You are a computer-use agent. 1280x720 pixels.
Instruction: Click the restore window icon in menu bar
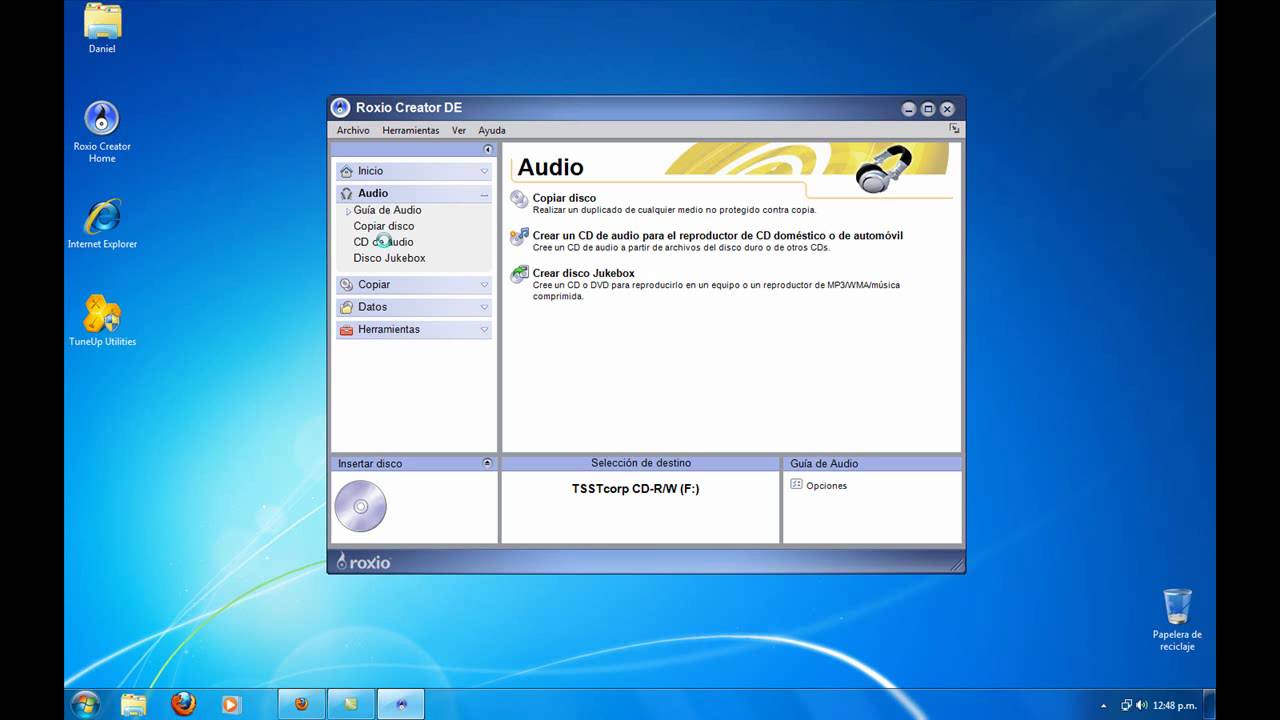955,129
